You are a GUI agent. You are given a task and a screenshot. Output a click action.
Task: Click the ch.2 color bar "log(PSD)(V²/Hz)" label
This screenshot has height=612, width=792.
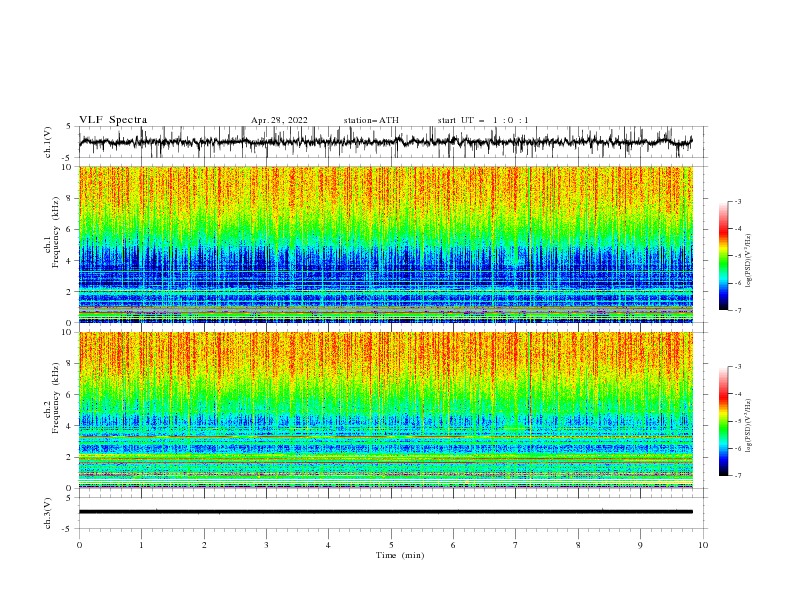pyautogui.click(x=749, y=426)
